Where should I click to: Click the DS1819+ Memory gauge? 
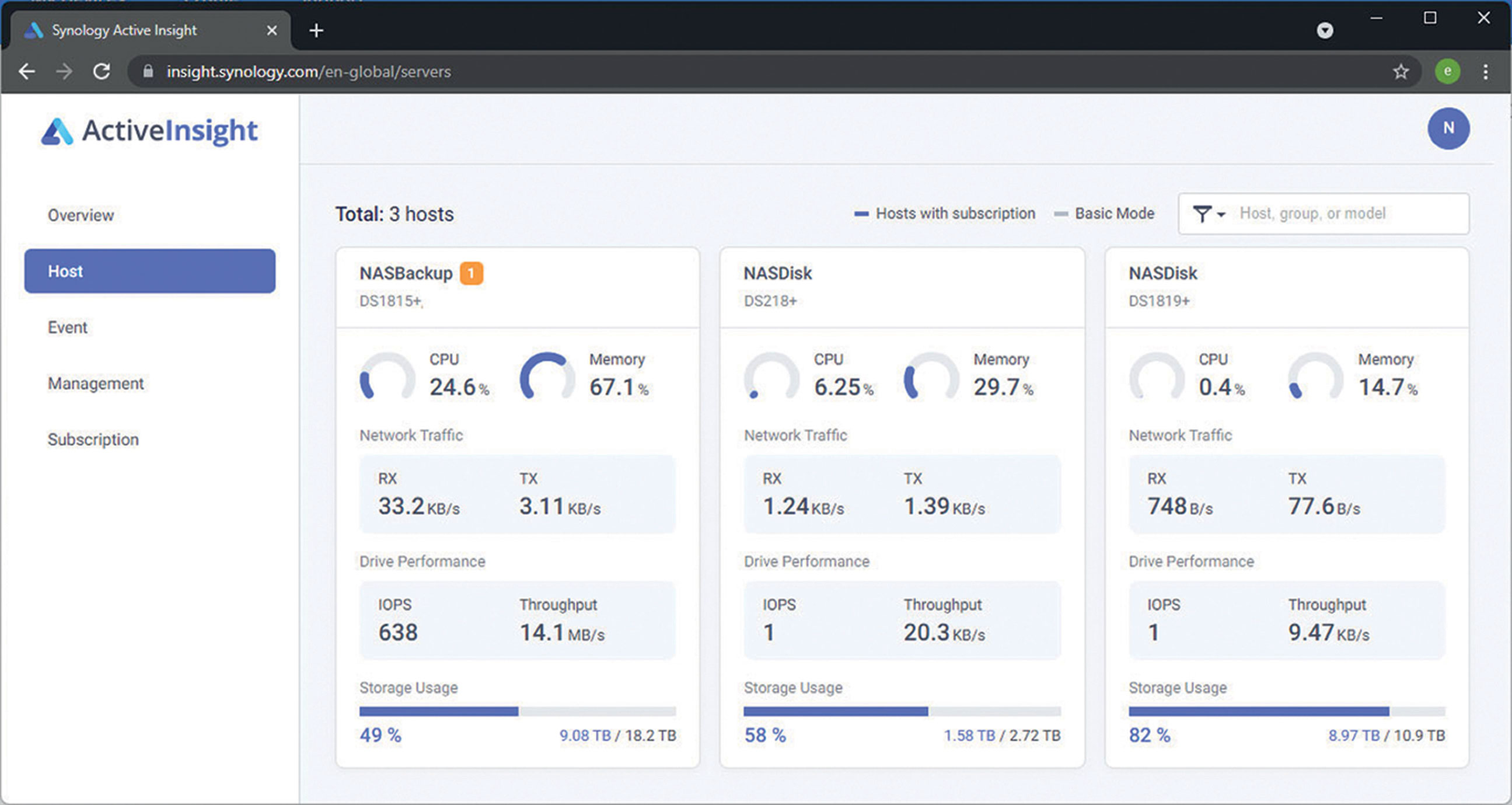pos(1316,377)
